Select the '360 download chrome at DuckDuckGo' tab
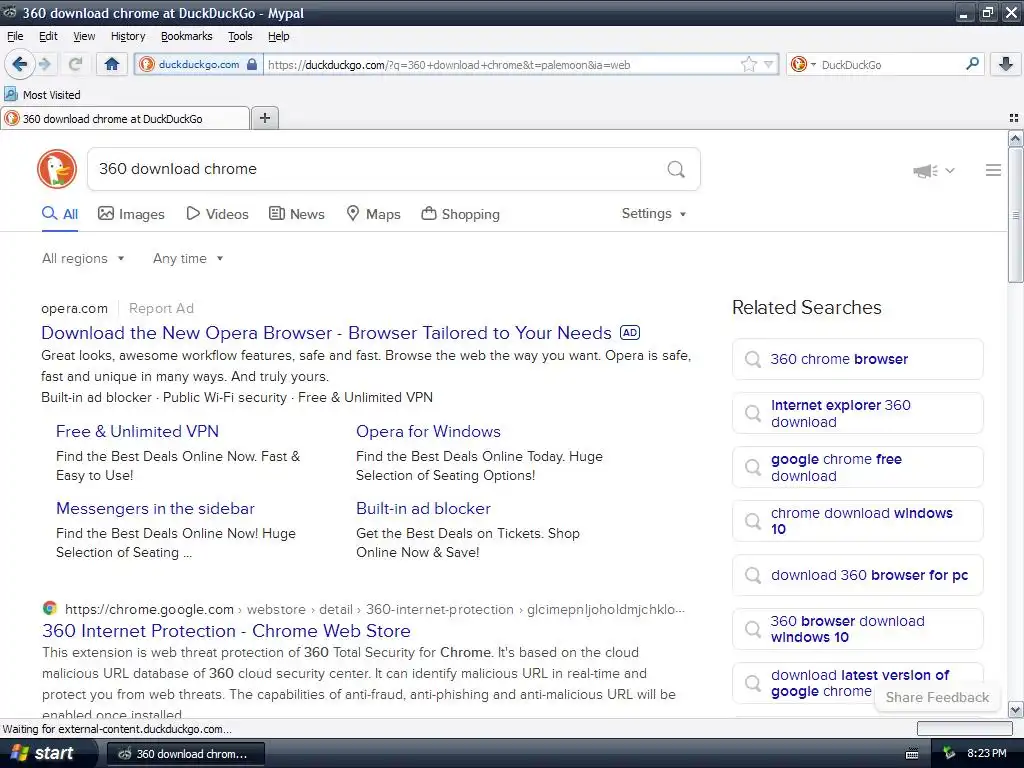 point(125,119)
